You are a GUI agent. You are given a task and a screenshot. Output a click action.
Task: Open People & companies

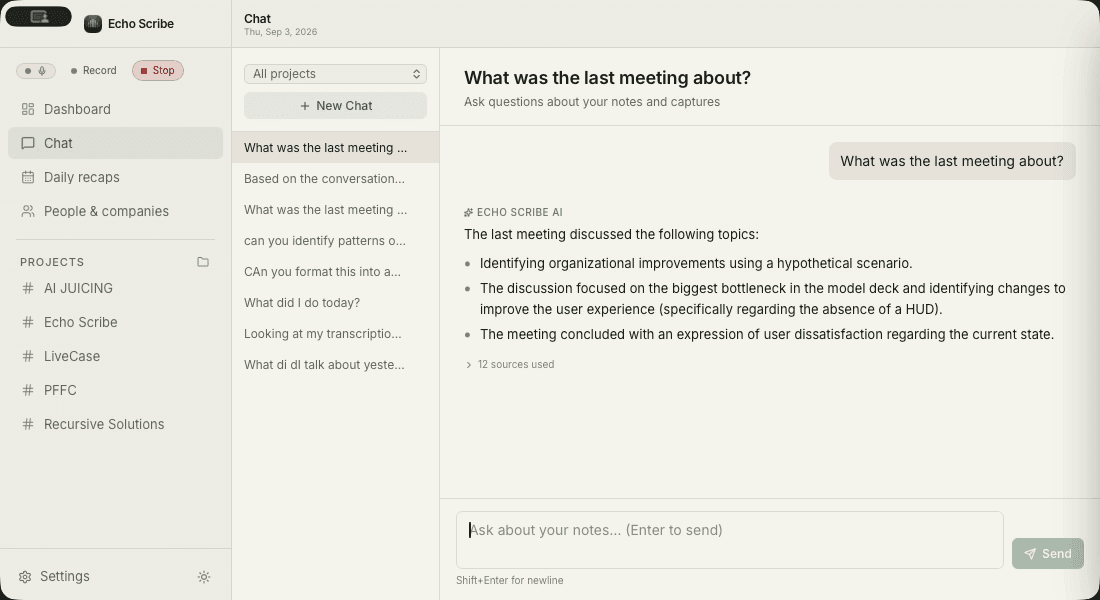pyautogui.click(x=115, y=211)
